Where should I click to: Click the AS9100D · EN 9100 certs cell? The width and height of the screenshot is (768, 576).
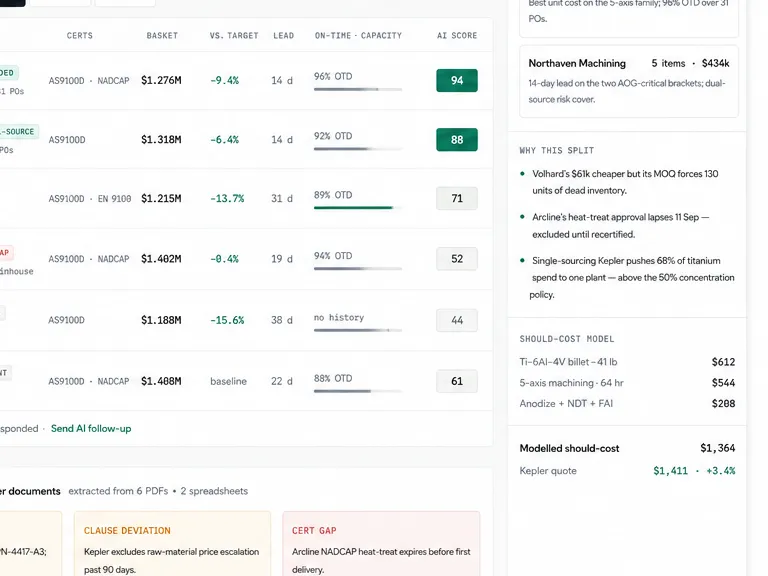(90, 199)
